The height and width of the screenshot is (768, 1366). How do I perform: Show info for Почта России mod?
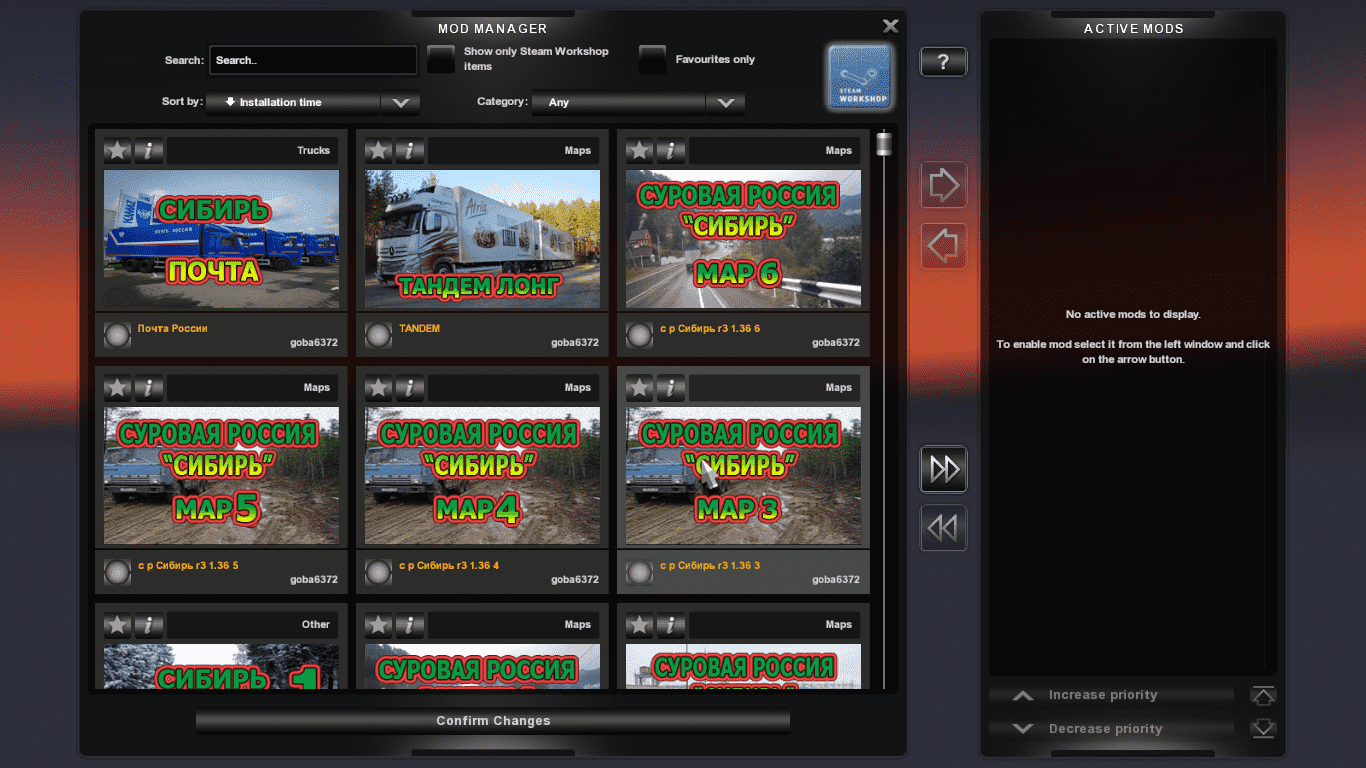149,150
